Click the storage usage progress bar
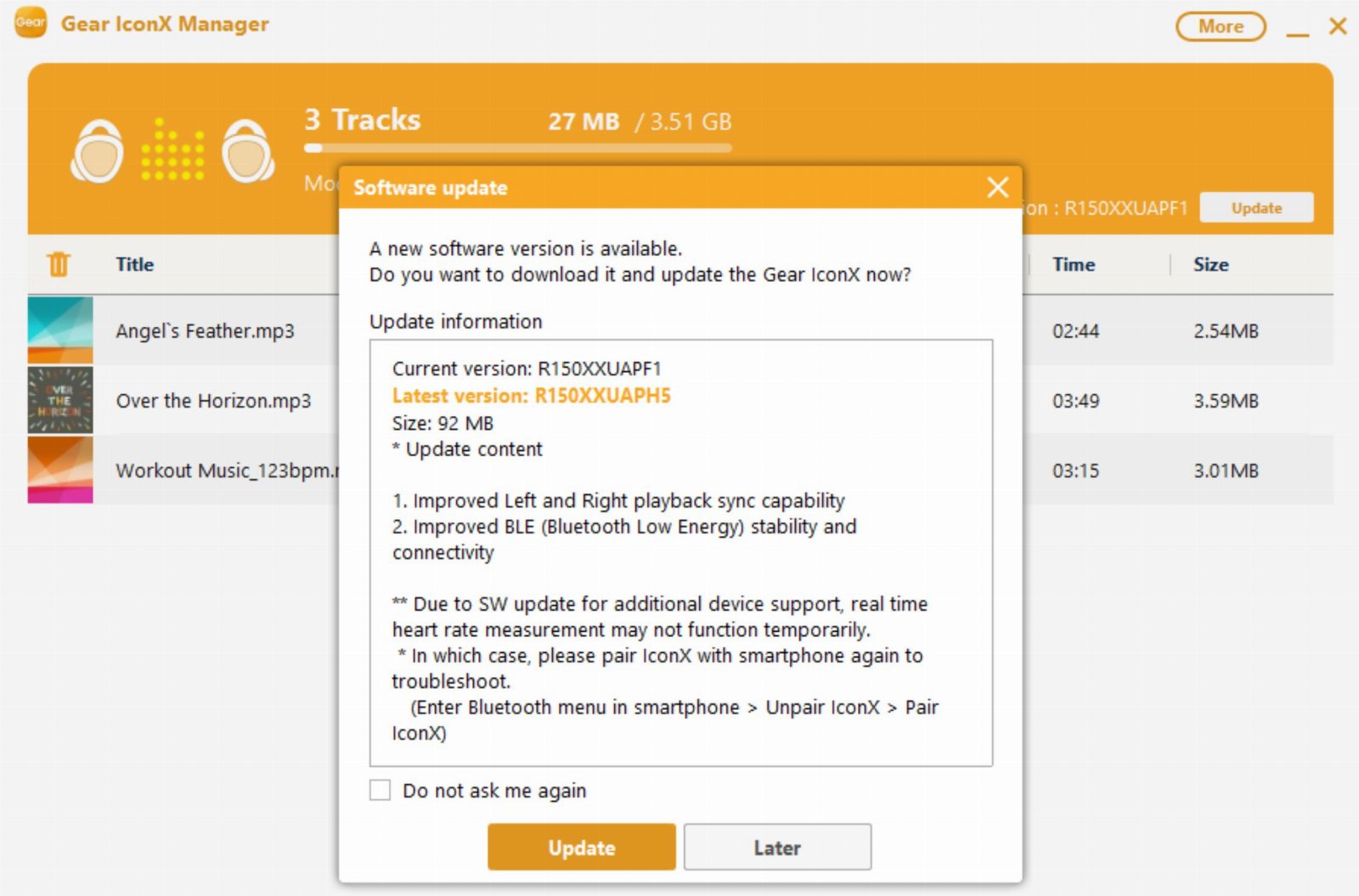Viewport: 1359px width, 896px height. click(x=518, y=148)
